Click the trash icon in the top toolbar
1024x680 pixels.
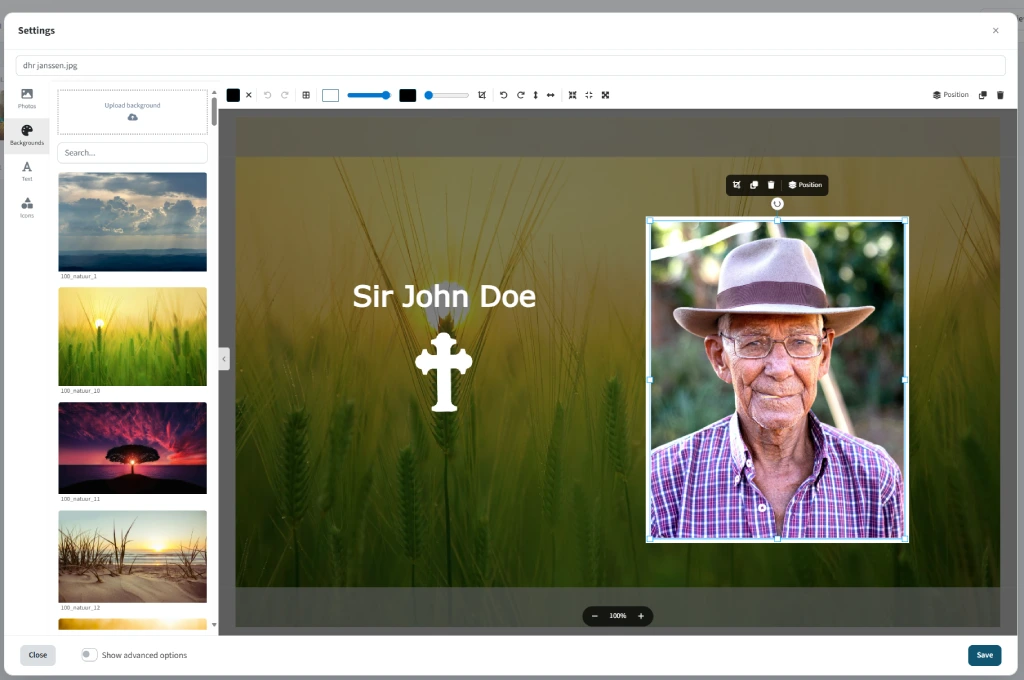click(x=1000, y=95)
